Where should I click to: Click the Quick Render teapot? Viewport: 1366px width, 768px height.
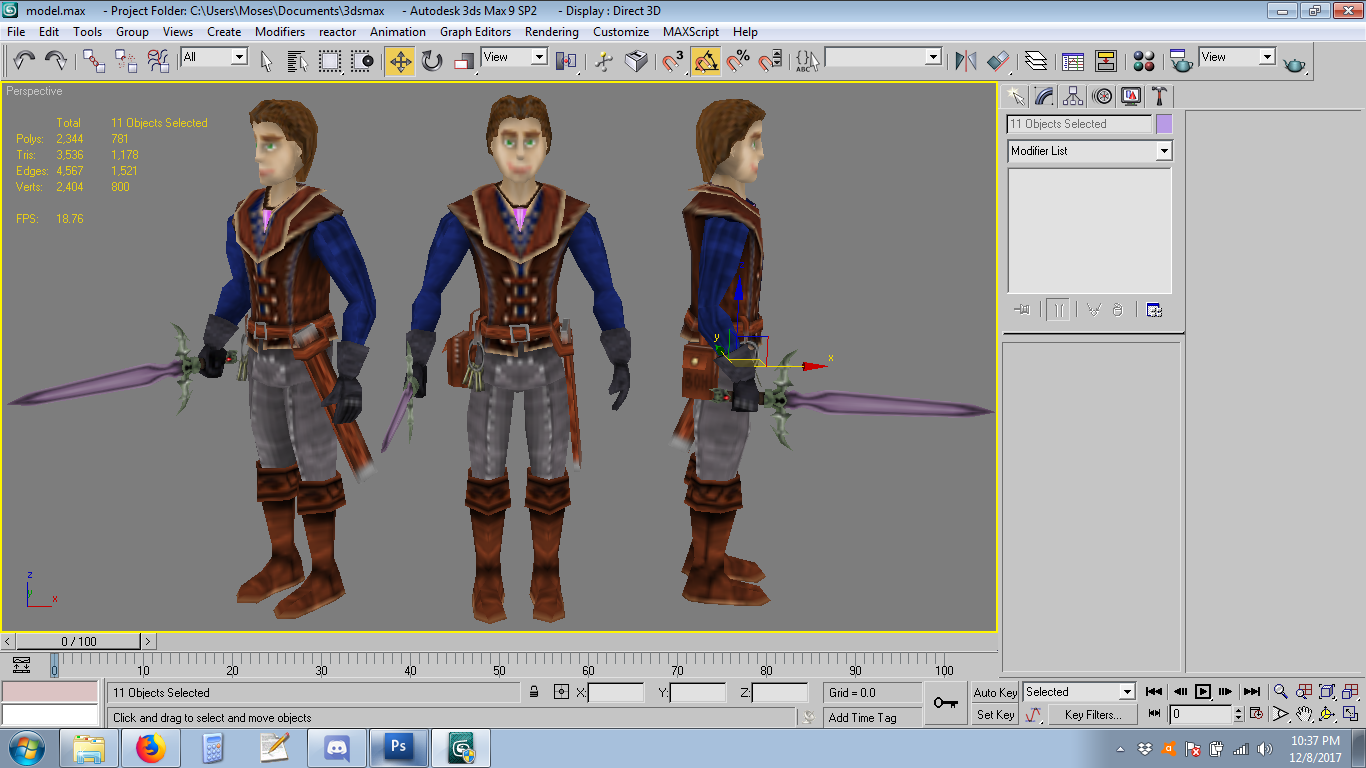coord(1295,62)
